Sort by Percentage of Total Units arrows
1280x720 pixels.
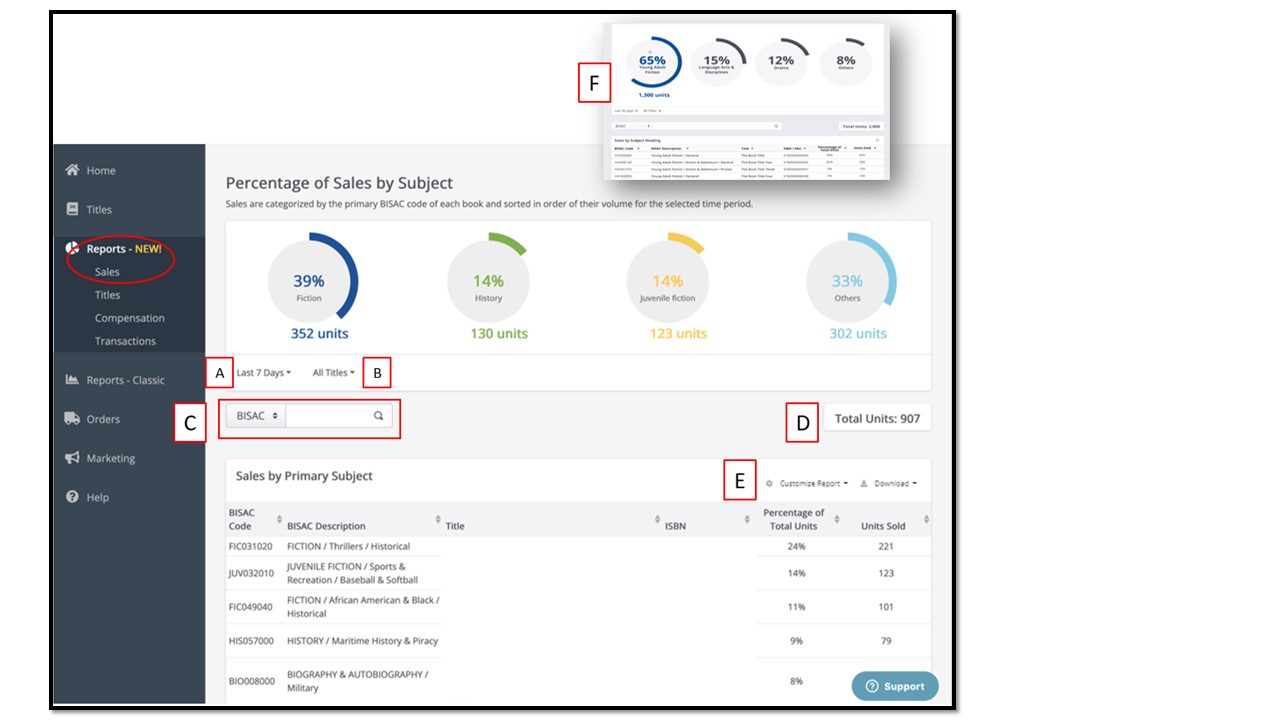point(837,519)
